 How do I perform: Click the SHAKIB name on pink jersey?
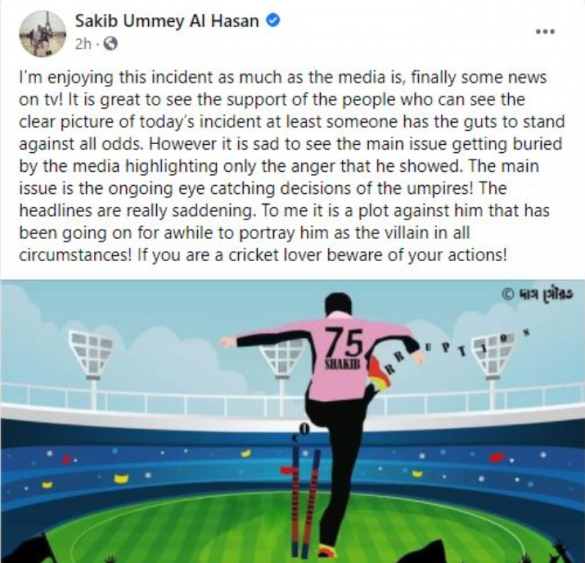point(342,365)
